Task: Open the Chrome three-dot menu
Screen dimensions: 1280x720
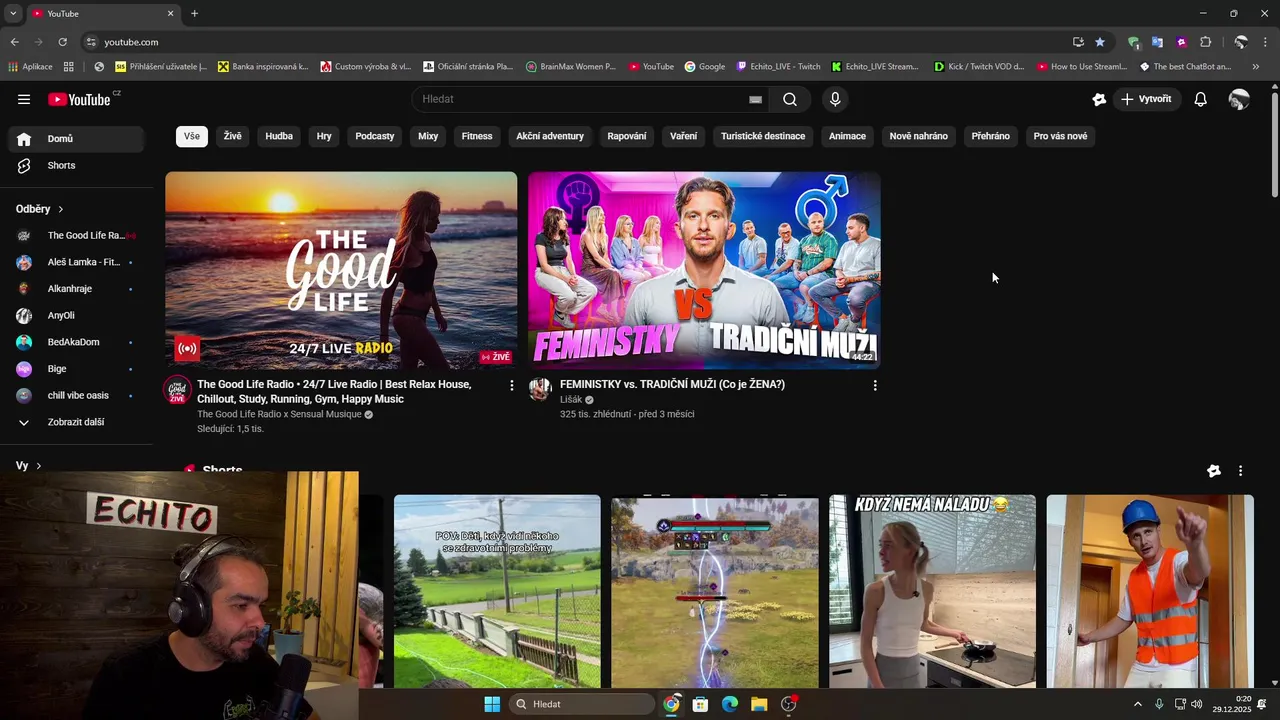Action: 1266,42
